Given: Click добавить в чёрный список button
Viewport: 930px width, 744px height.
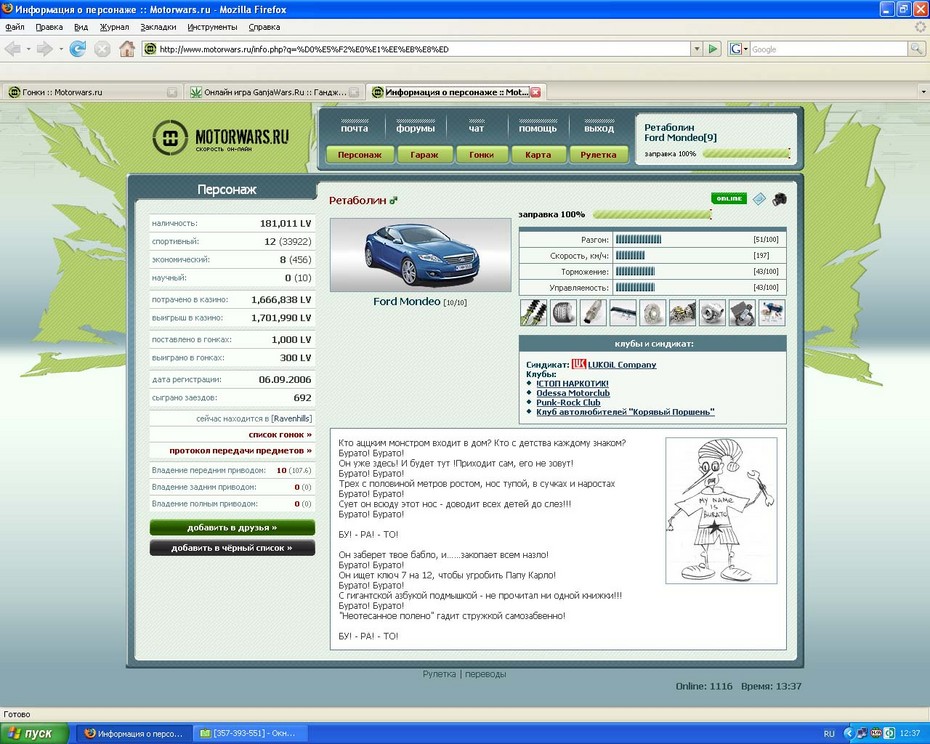Looking at the screenshot, I should click(x=232, y=548).
